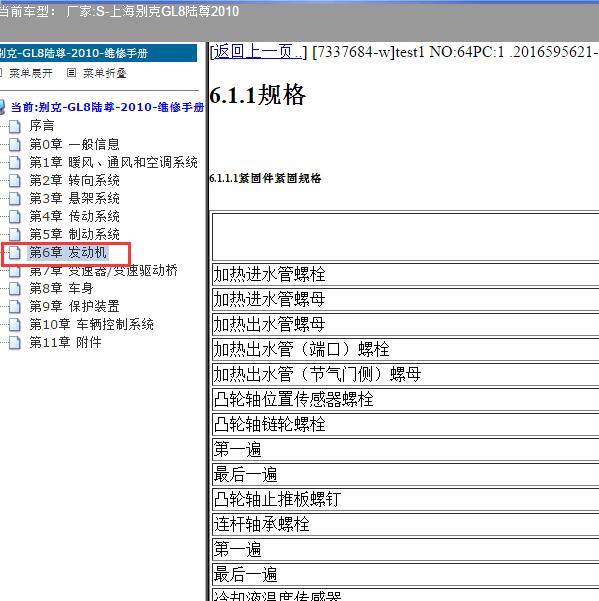This screenshot has width=599, height=601.
Task: Click the 返回上一页 link
Action: (x=257, y=51)
